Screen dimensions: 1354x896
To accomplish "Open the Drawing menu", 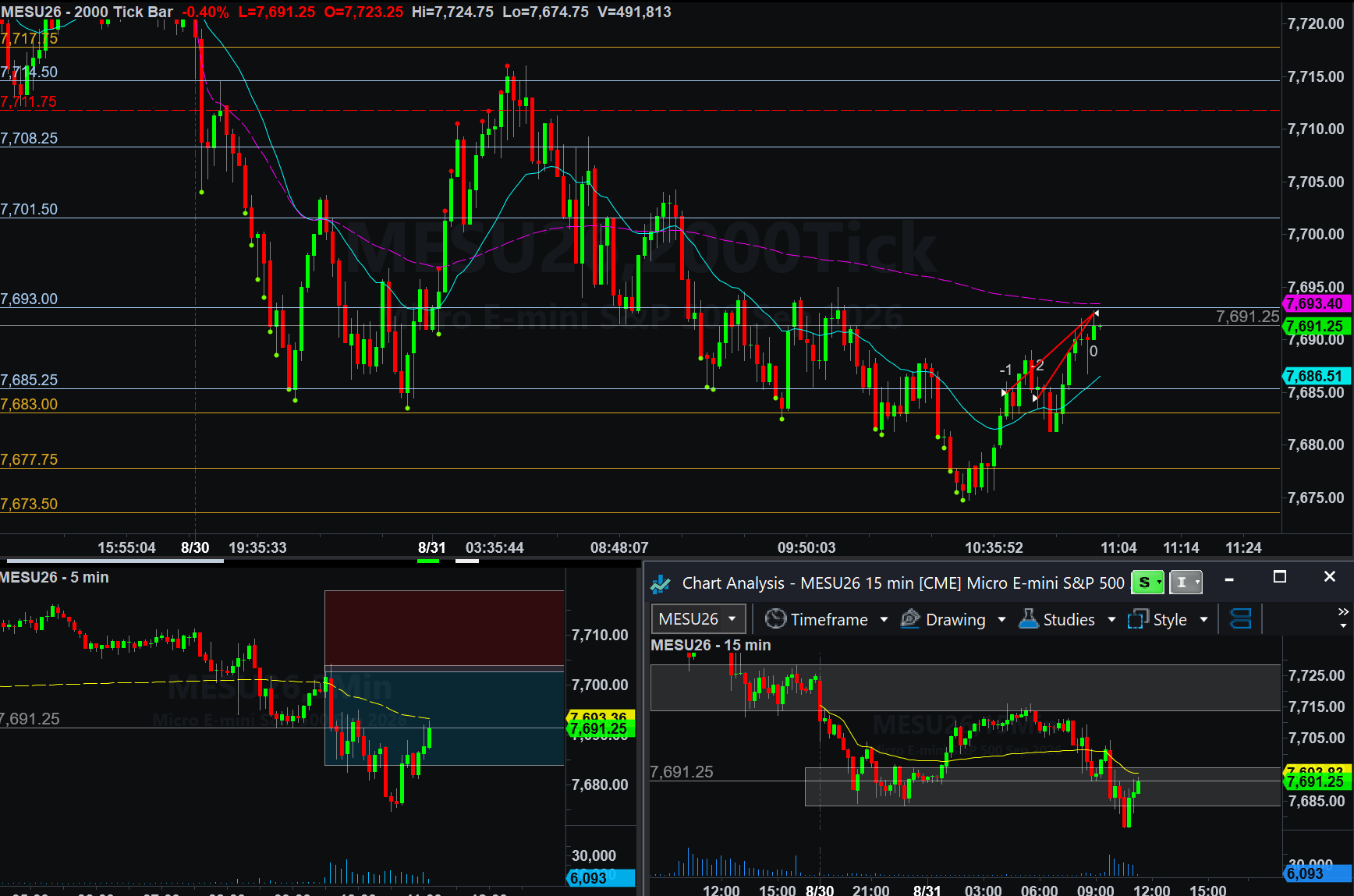I will click(955, 620).
